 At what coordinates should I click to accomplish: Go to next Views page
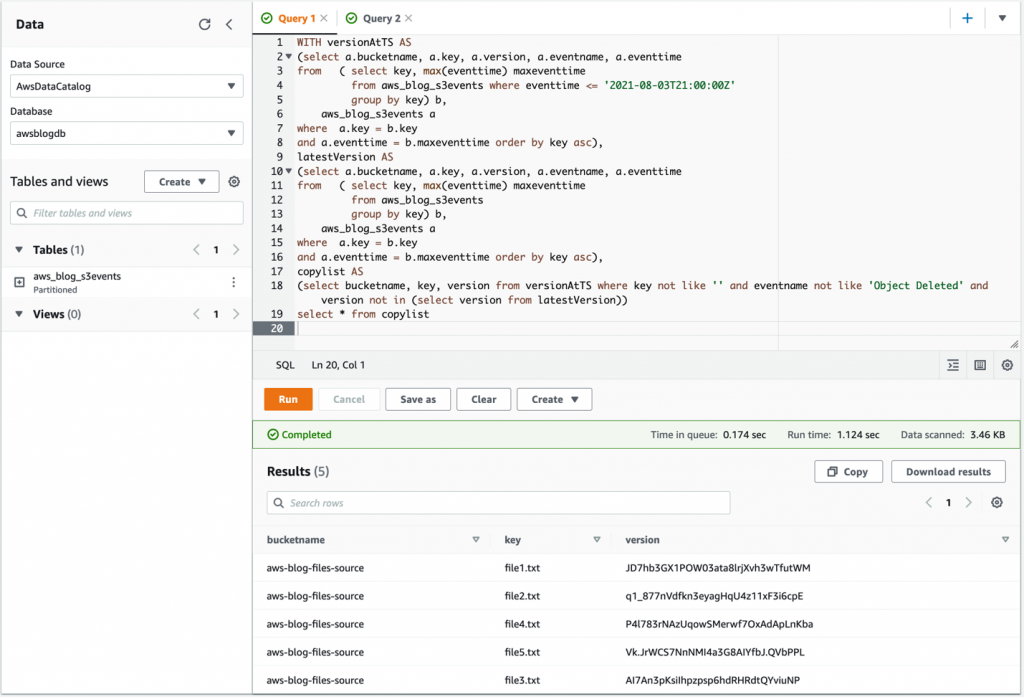(236, 314)
